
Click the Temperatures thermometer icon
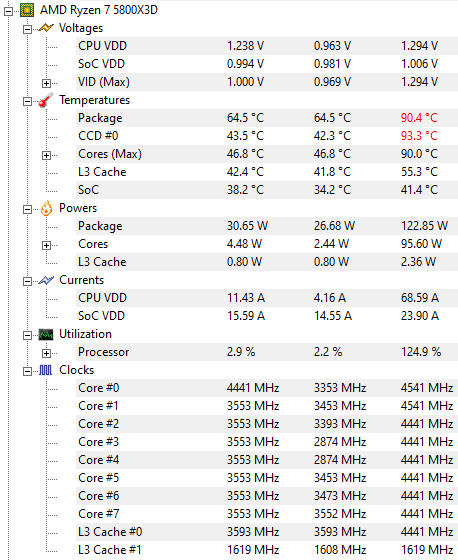pyautogui.click(x=46, y=100)
